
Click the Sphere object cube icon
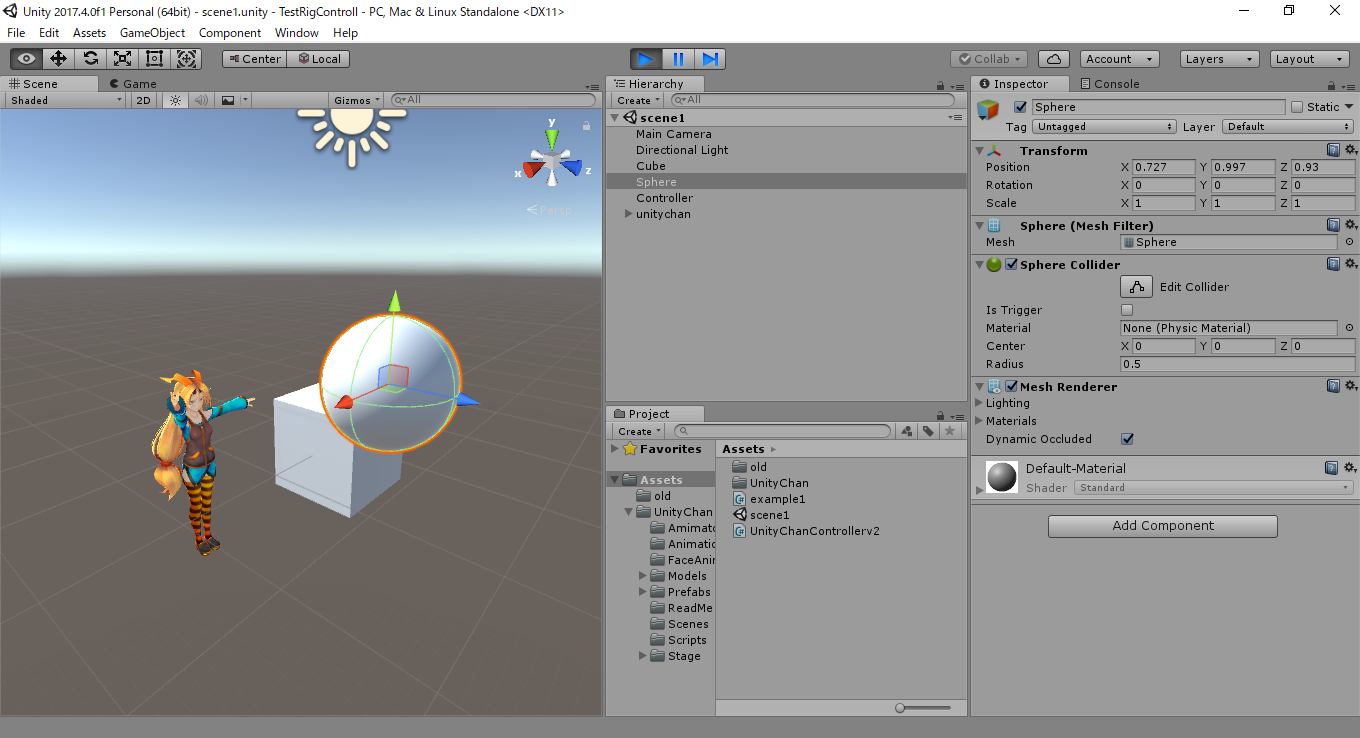[988, 111]
